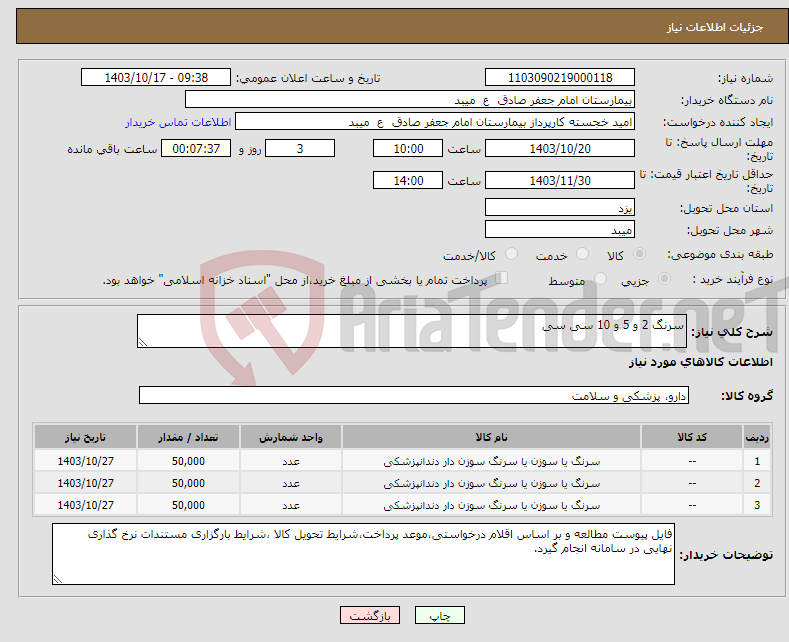Click the کد کالا cell in row 1
This screenshot has height=642, width=789.
tap(692, 461)
